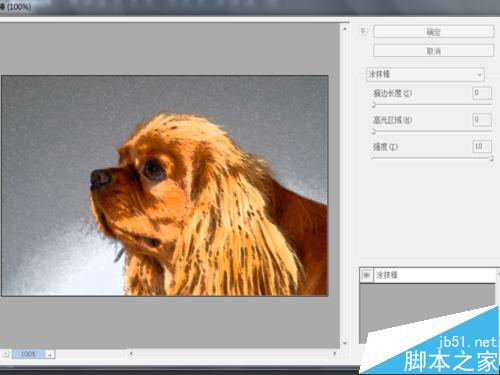Screen dimensions: 500x375
Task: Click the 描边长度 value input field
Action: [x=482, y=93]
